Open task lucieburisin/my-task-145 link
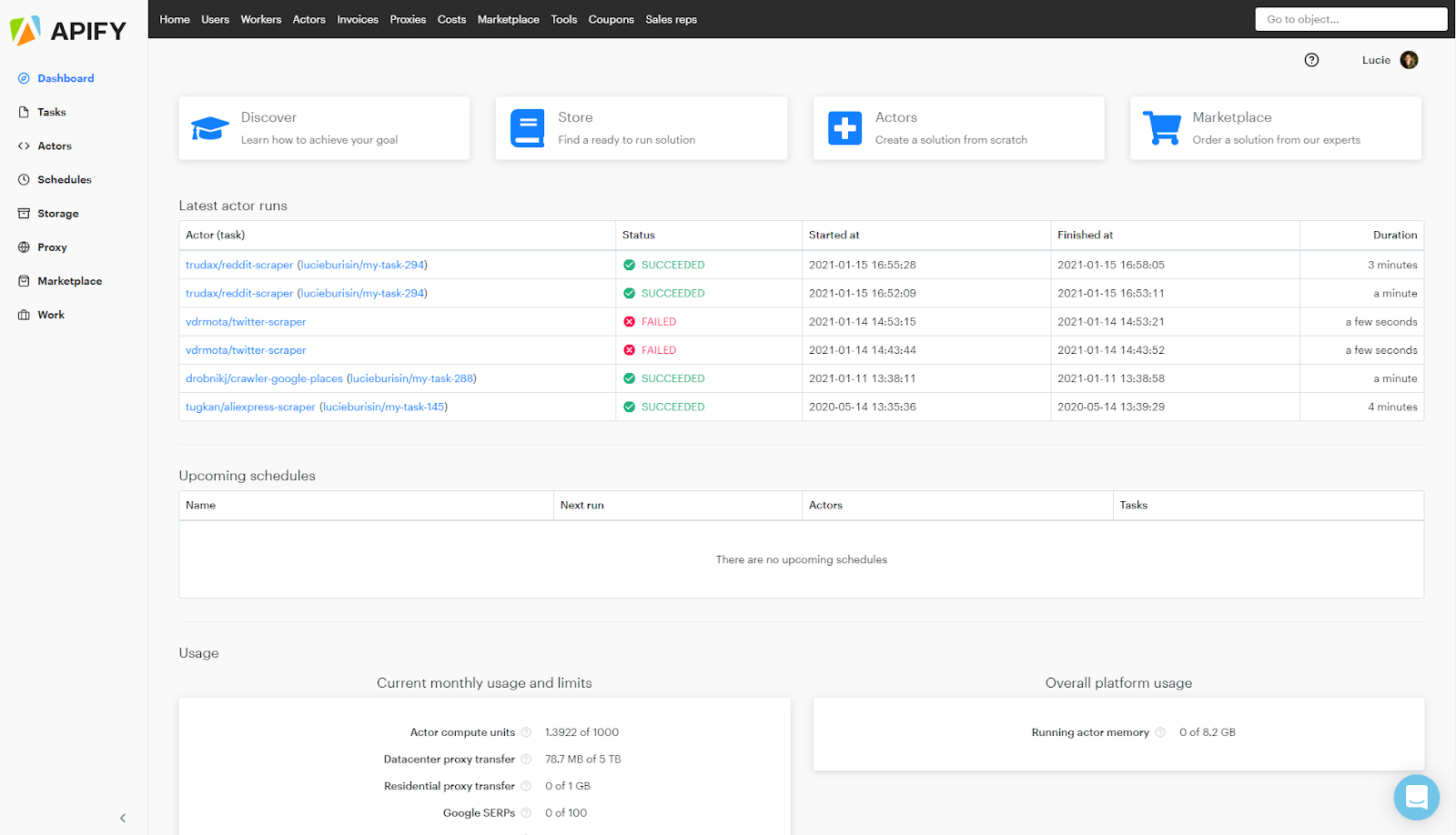The height and width of the screenshot is (835, 1456). click(x=384, y=407)
